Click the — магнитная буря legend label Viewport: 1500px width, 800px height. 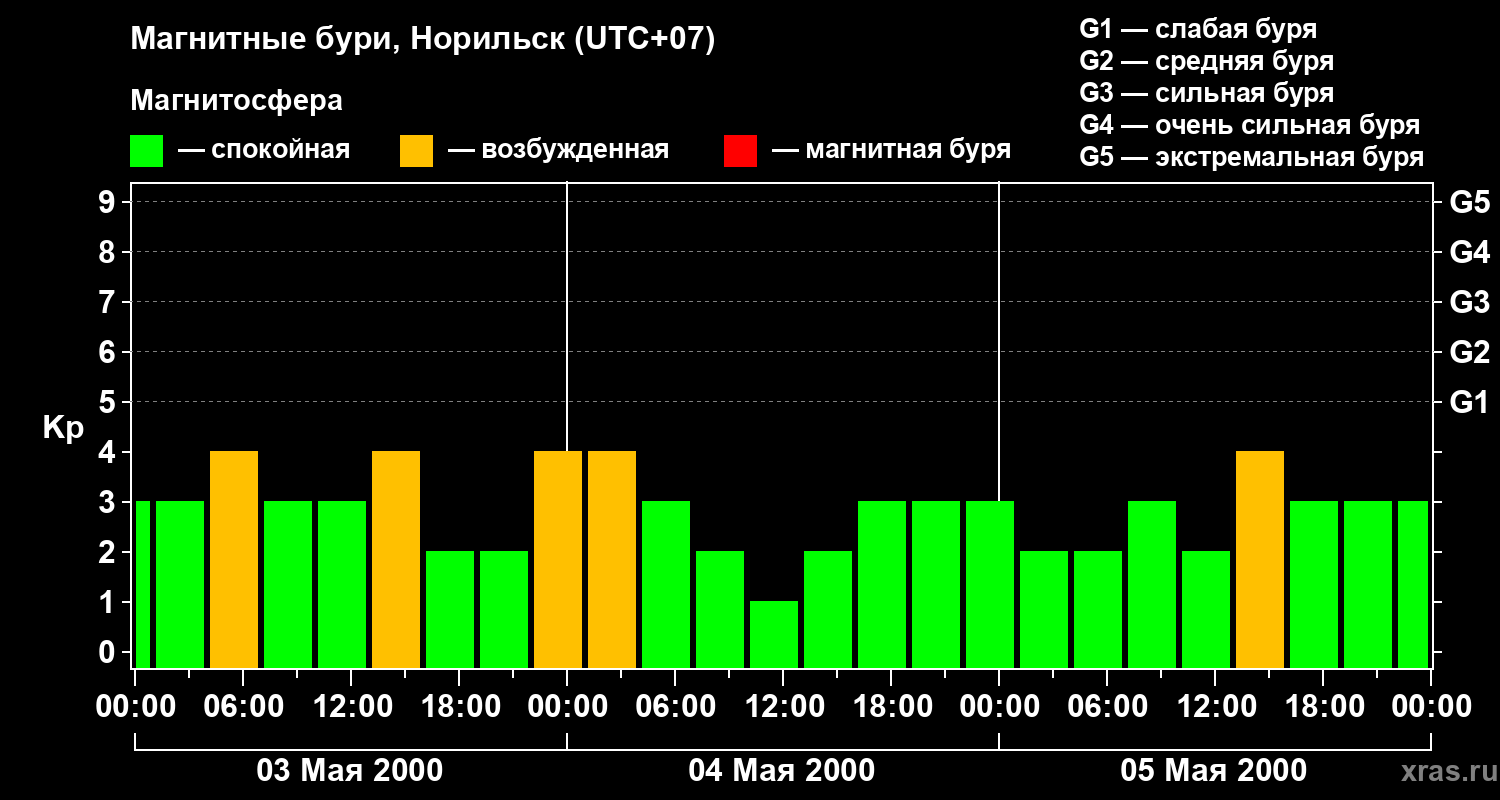click(891, 150)
